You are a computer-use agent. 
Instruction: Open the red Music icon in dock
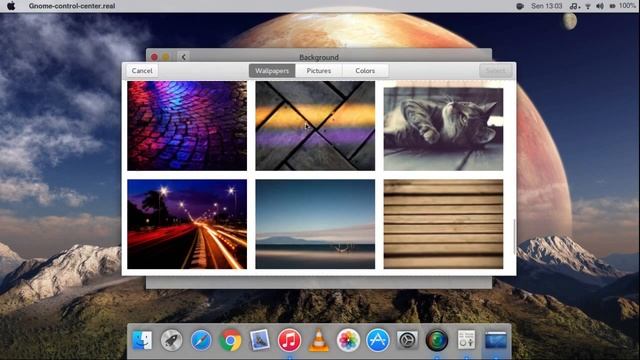pyautogui.click(x=289, y=340)
